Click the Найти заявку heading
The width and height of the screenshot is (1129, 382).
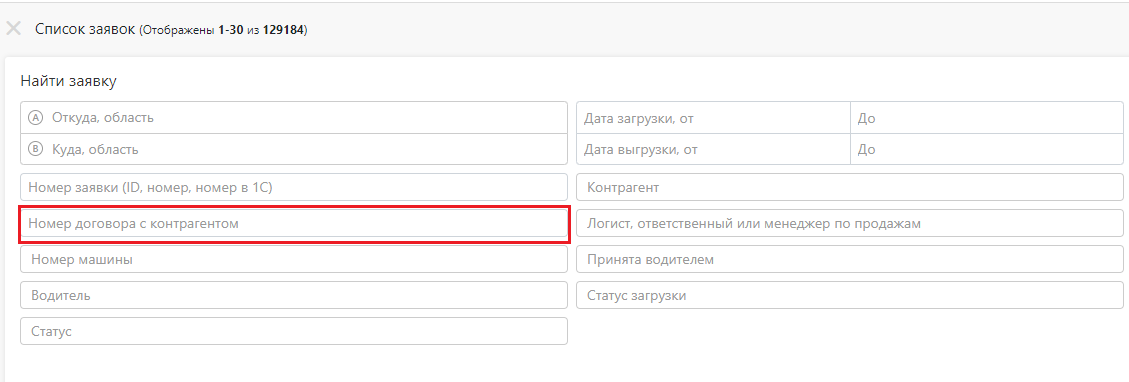(68, 81)
